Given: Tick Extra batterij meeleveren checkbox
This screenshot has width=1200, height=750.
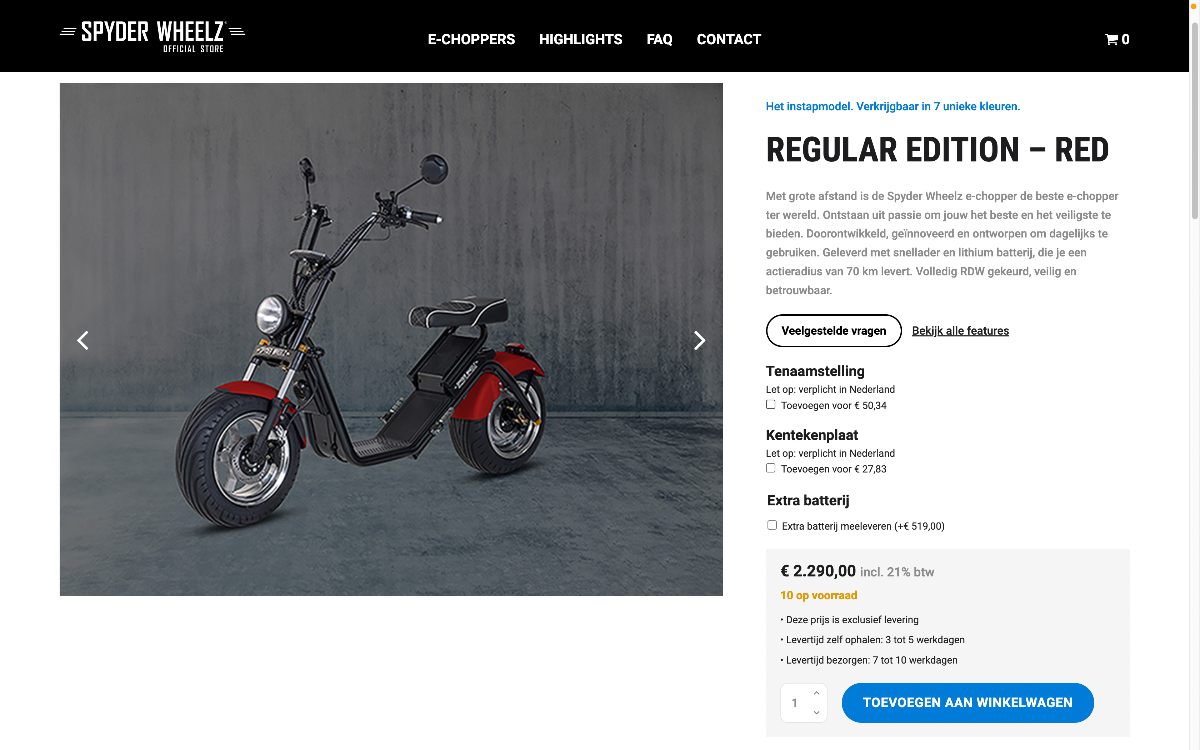Looking at the screenshot, I should point(772,525).
